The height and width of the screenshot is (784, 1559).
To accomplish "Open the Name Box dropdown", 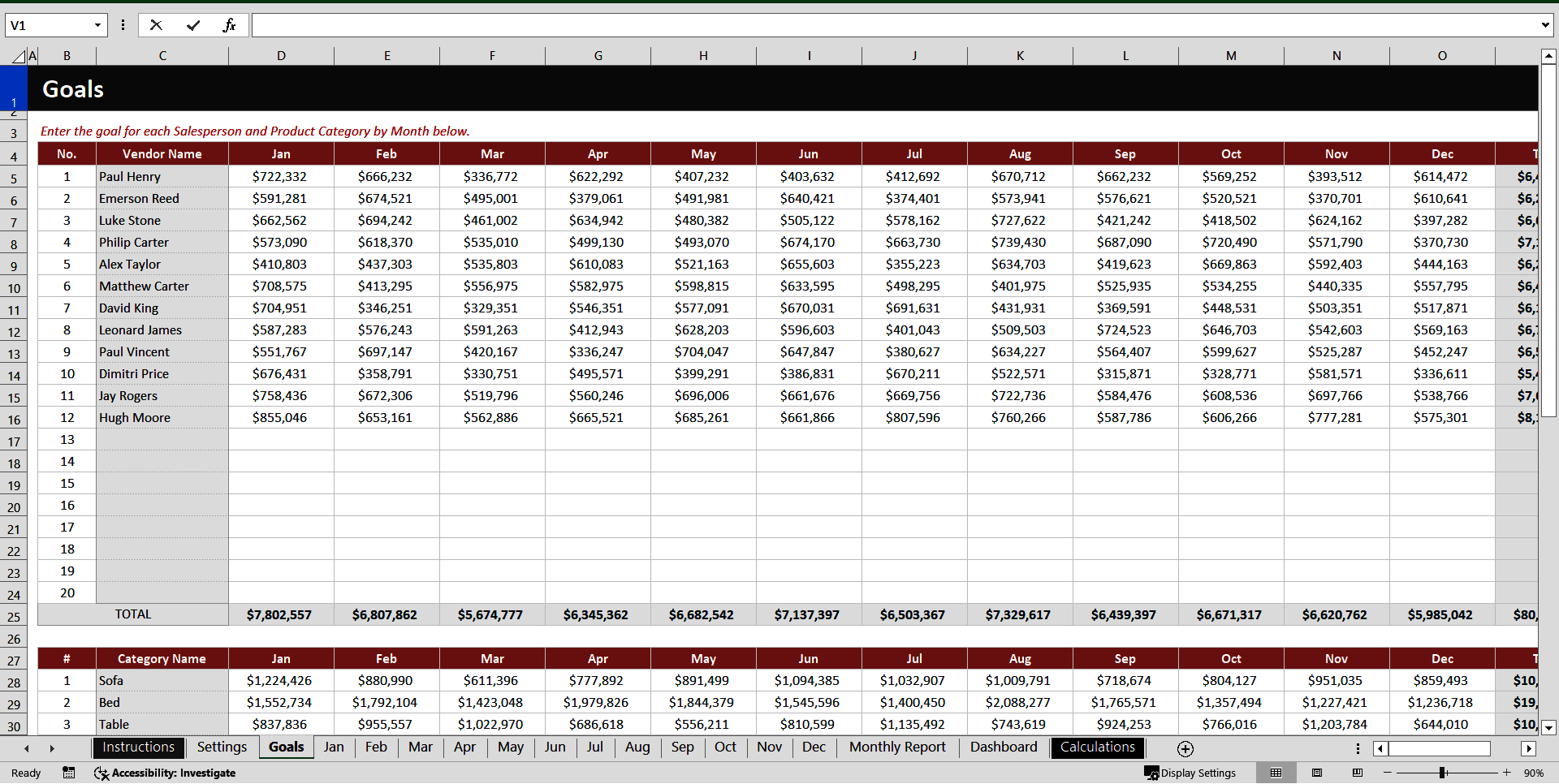I will pos(99,25).
